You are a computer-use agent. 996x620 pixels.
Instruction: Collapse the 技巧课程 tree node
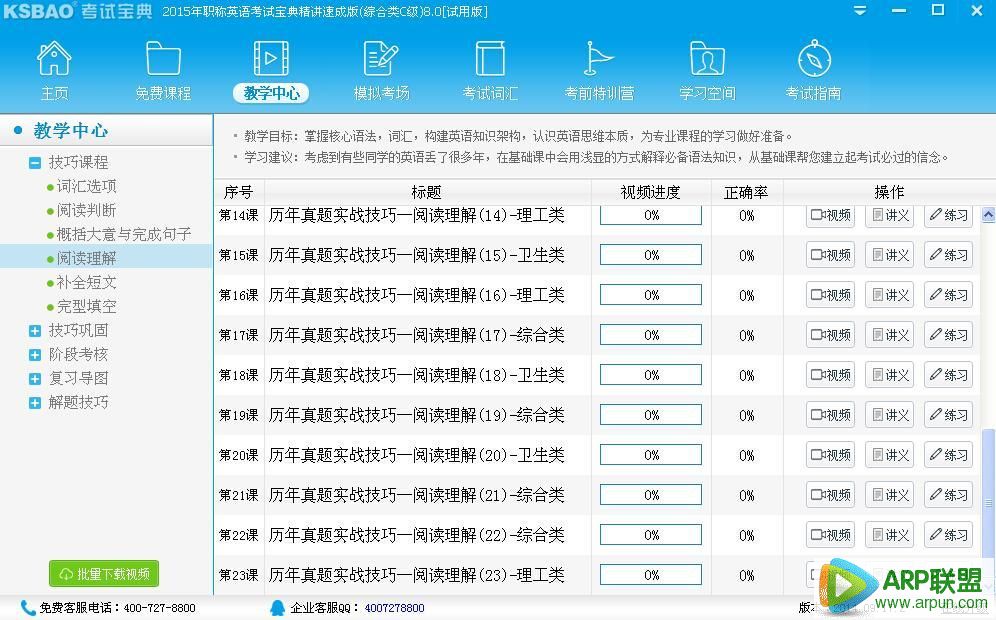coord(35,163)
